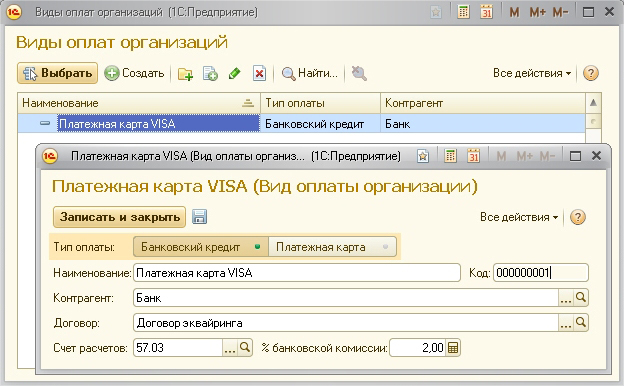
Task: Add dialog to favorites with the star icon
Action: [423, 156]
